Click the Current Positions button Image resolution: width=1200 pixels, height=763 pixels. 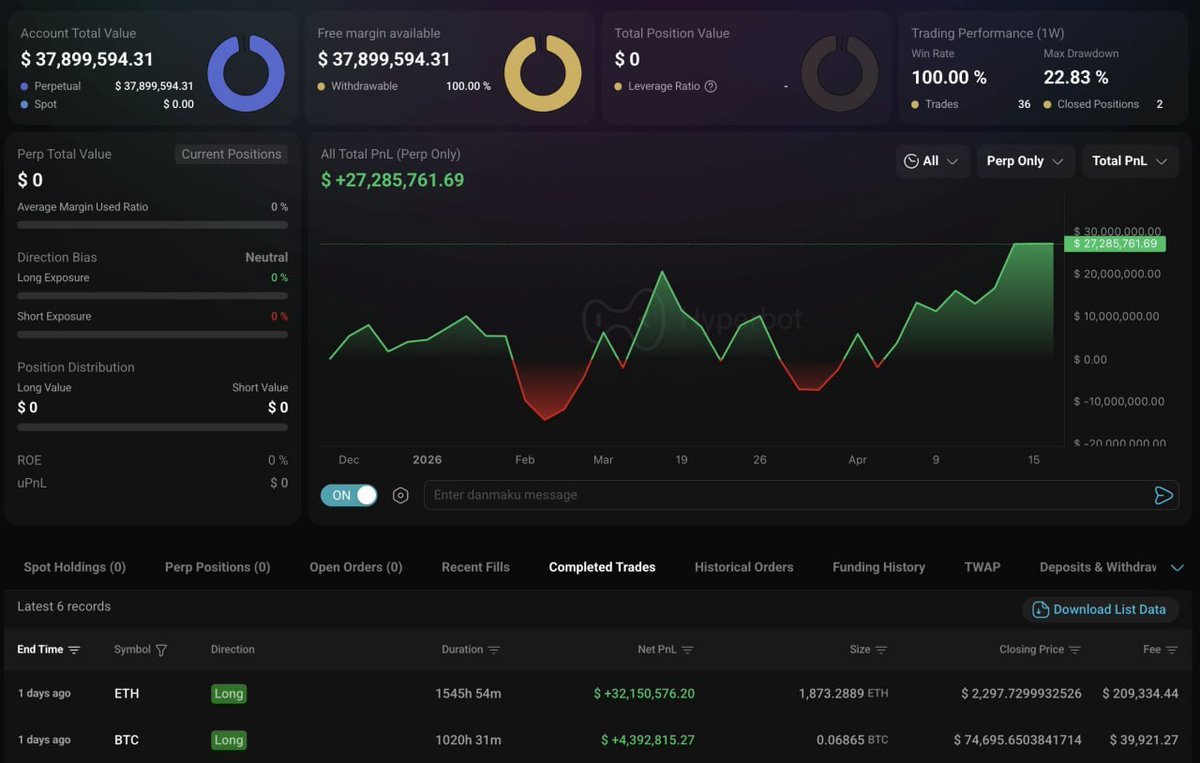[x=231, y=154]
